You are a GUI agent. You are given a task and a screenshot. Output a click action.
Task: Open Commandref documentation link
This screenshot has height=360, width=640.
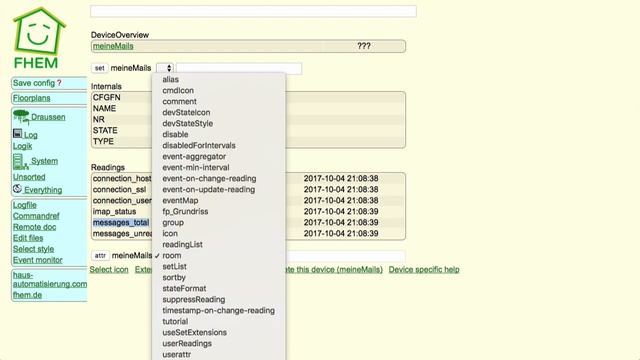(36, 216)
